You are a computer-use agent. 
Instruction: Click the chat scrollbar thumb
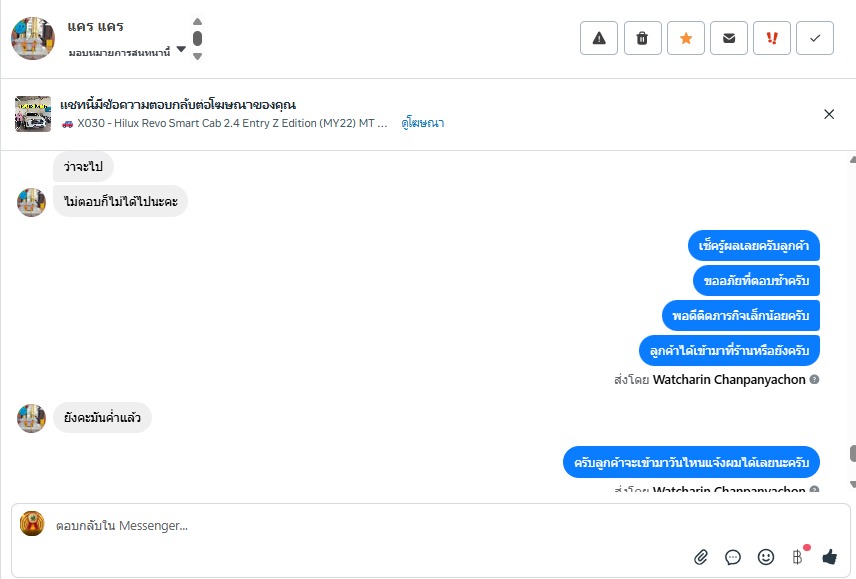click(x=852, y=453)
